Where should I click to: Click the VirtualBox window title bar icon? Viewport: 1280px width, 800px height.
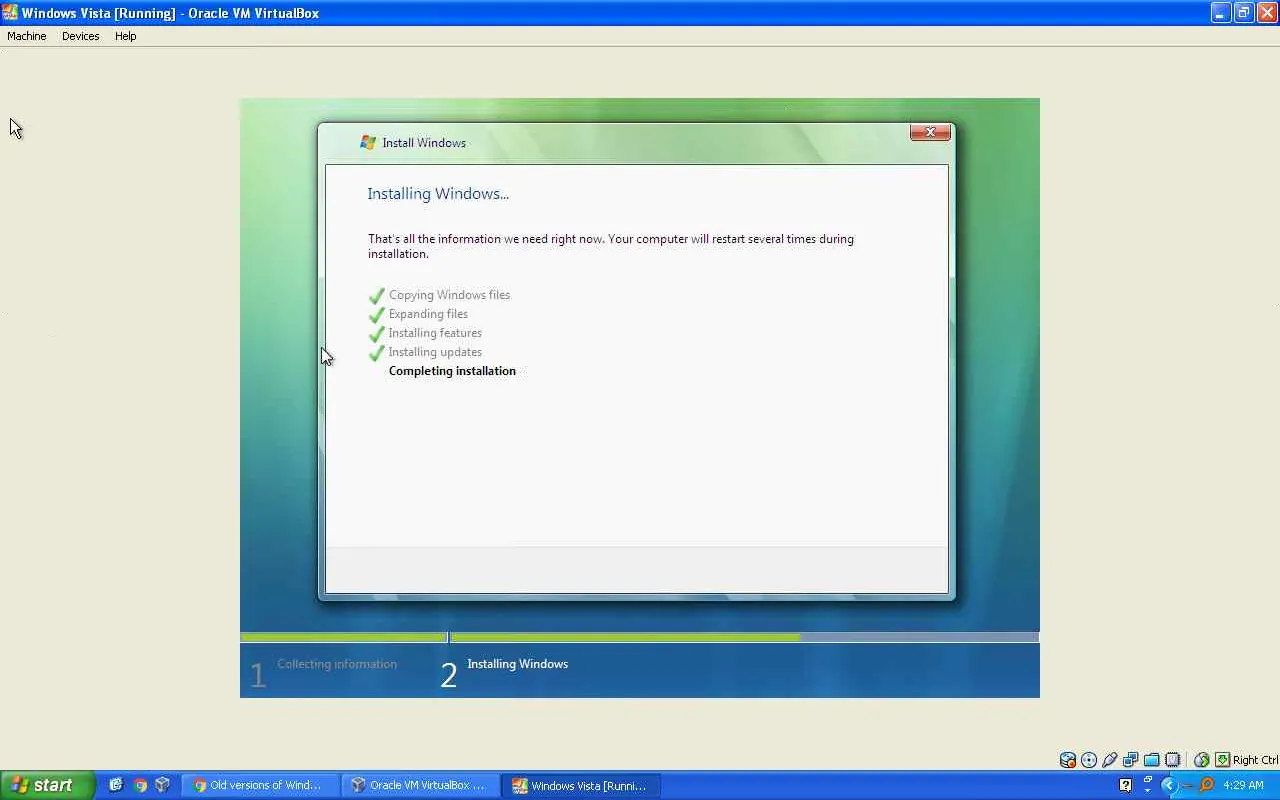[10, 13]
